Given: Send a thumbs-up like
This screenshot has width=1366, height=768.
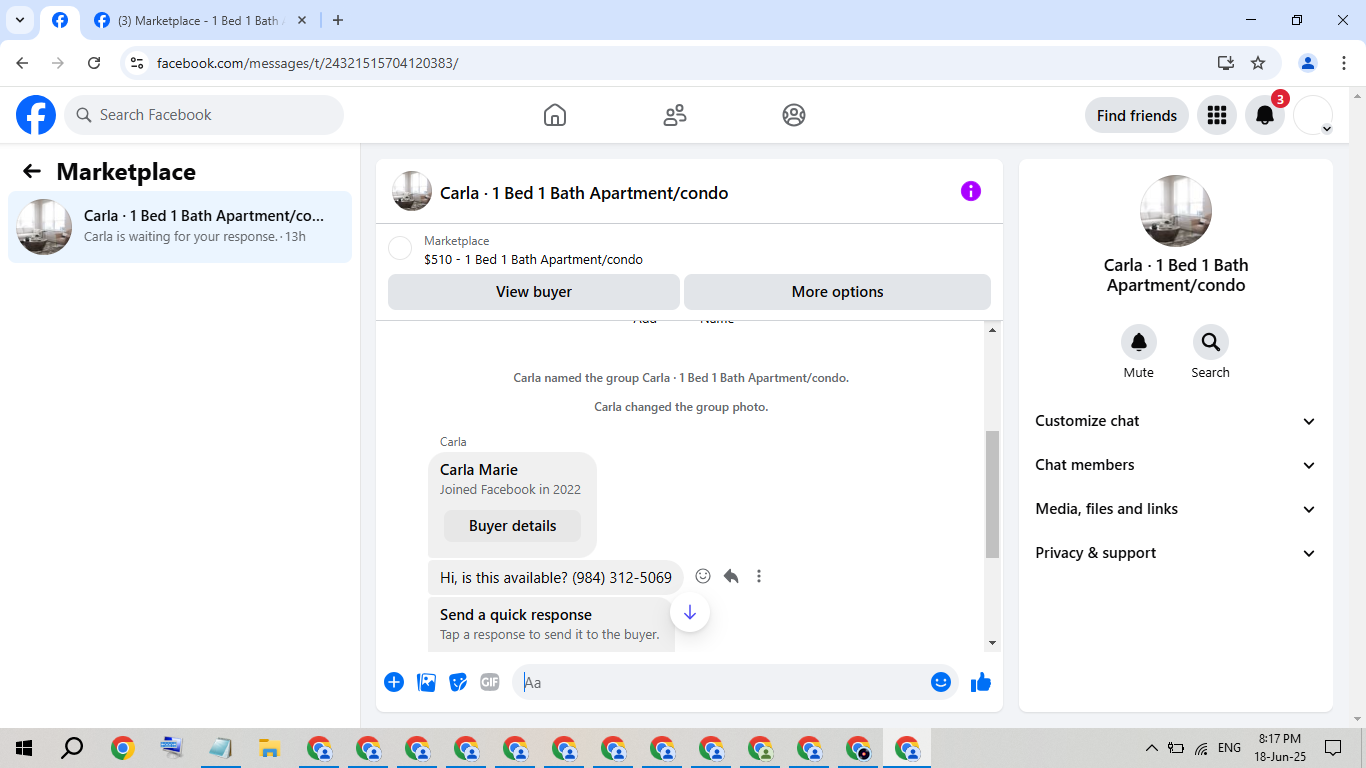Looking at the screenshot, I should [981, 682].
